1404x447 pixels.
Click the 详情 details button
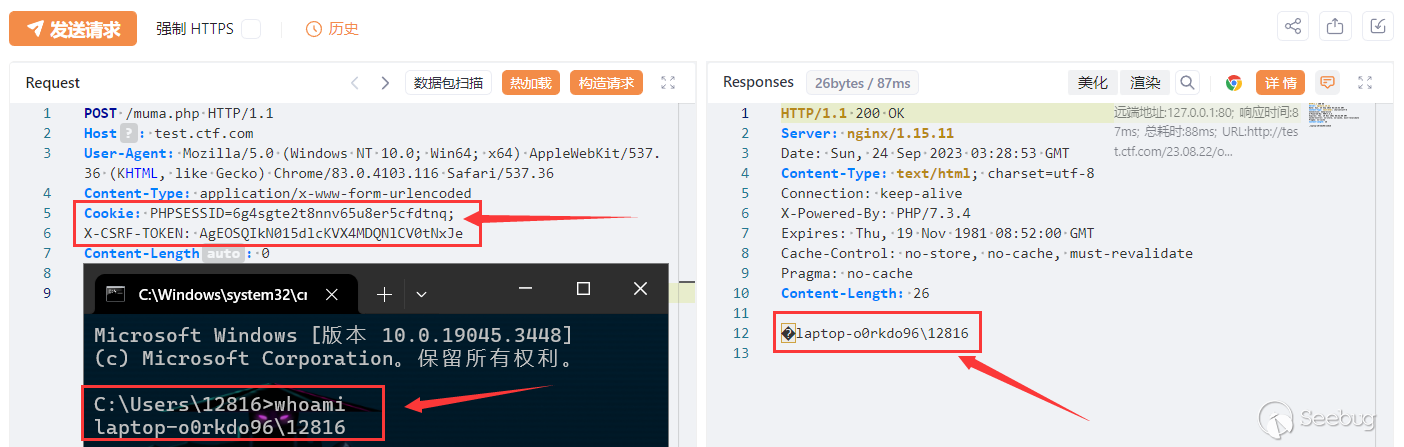pyautogui.click(x=1280, y=83)
